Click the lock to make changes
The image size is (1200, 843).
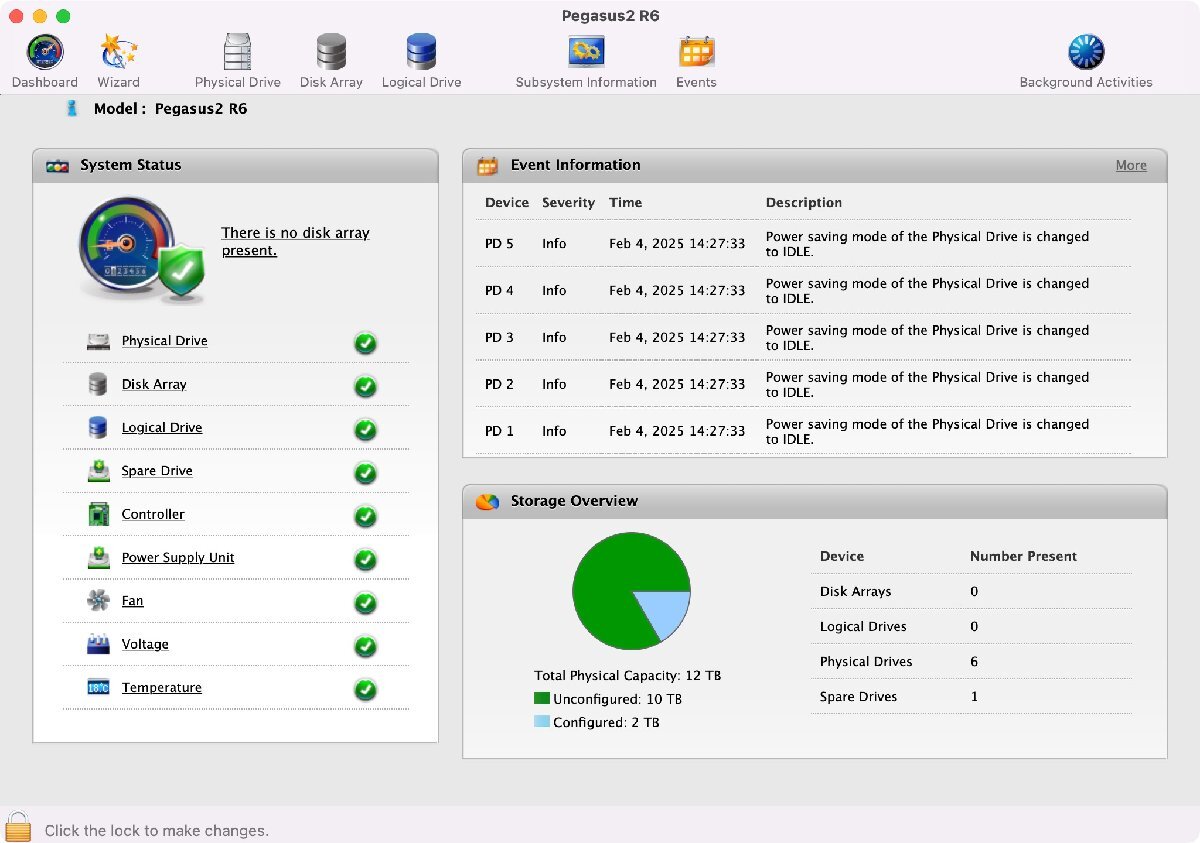(x=18, y=827)
